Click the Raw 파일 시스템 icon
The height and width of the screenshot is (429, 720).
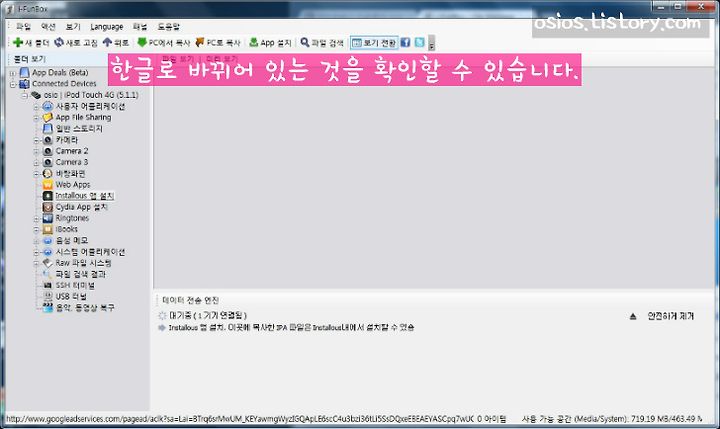pyautogui.click(x=48, y=263)
